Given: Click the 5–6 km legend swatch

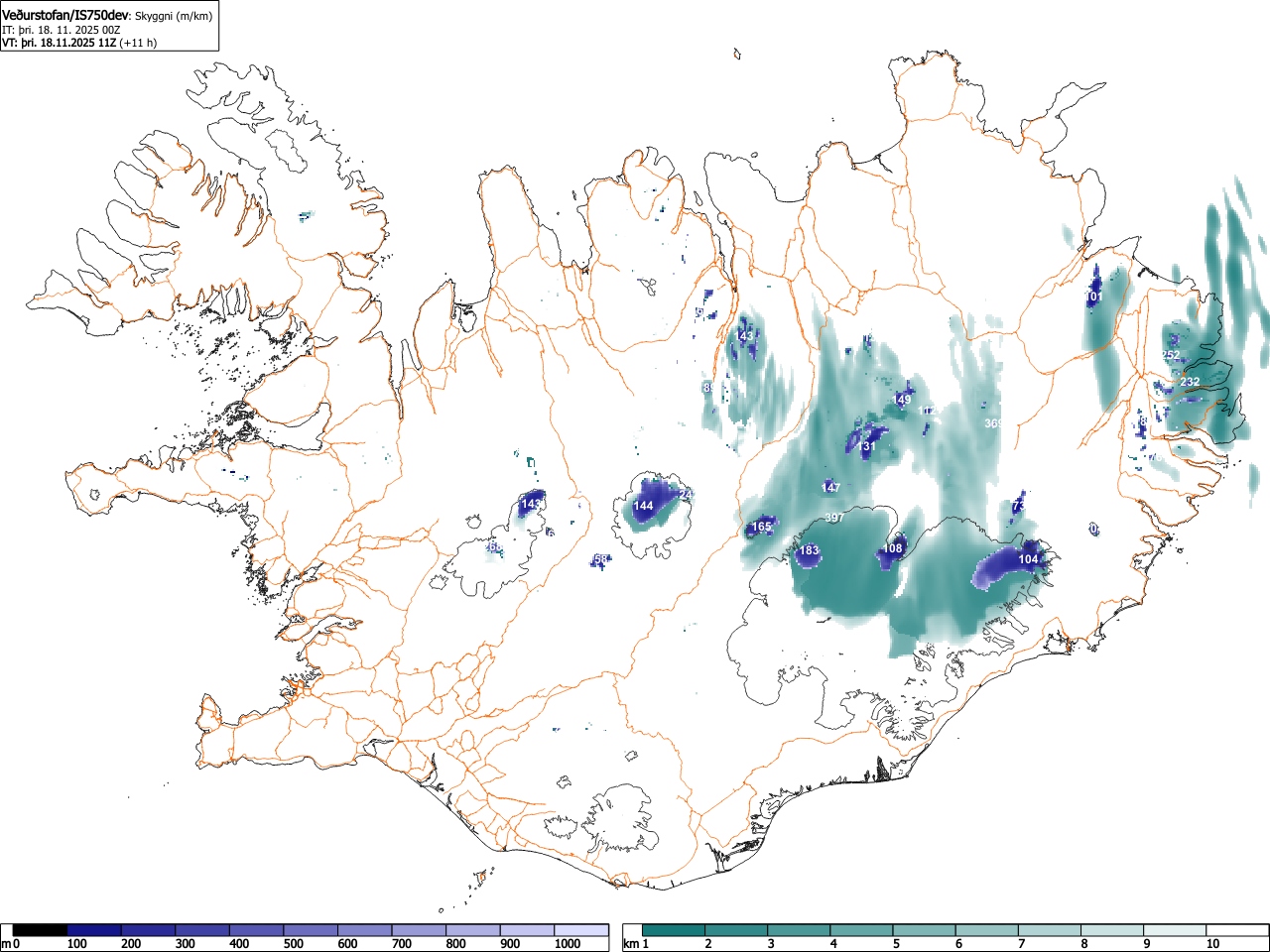Looking at the screenshot, I should (x=925, y=930).
